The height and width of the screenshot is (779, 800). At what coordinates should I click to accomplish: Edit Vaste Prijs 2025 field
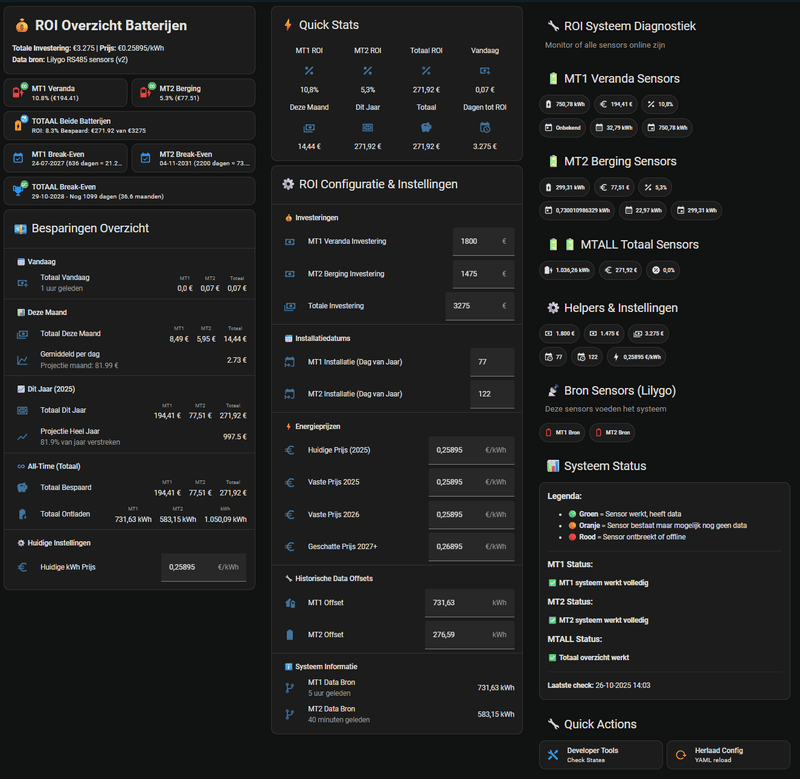pyautogui.click(x=471, y=483)
